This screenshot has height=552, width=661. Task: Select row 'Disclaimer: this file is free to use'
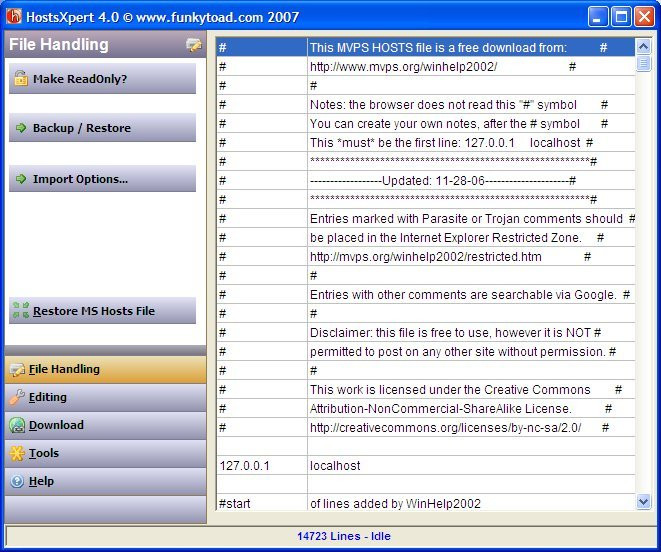[x=426, y=332]
